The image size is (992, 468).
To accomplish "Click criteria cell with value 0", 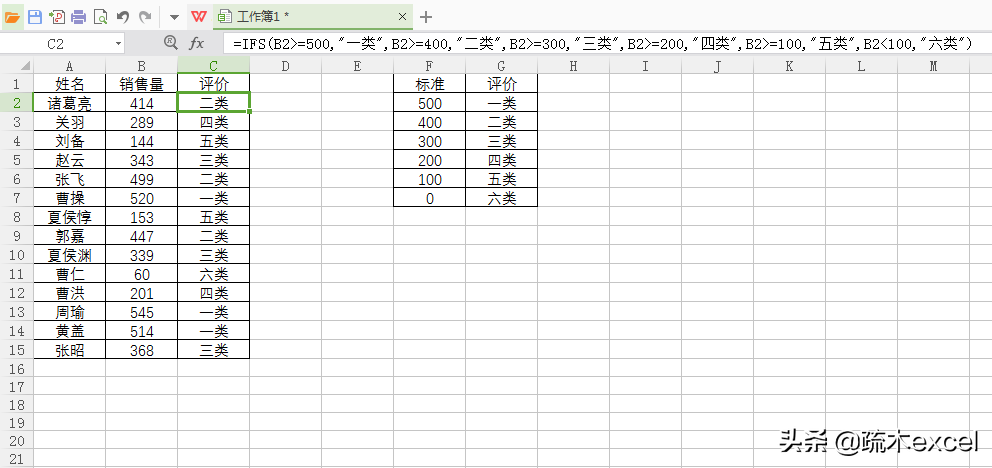I will tap(430, 198).
